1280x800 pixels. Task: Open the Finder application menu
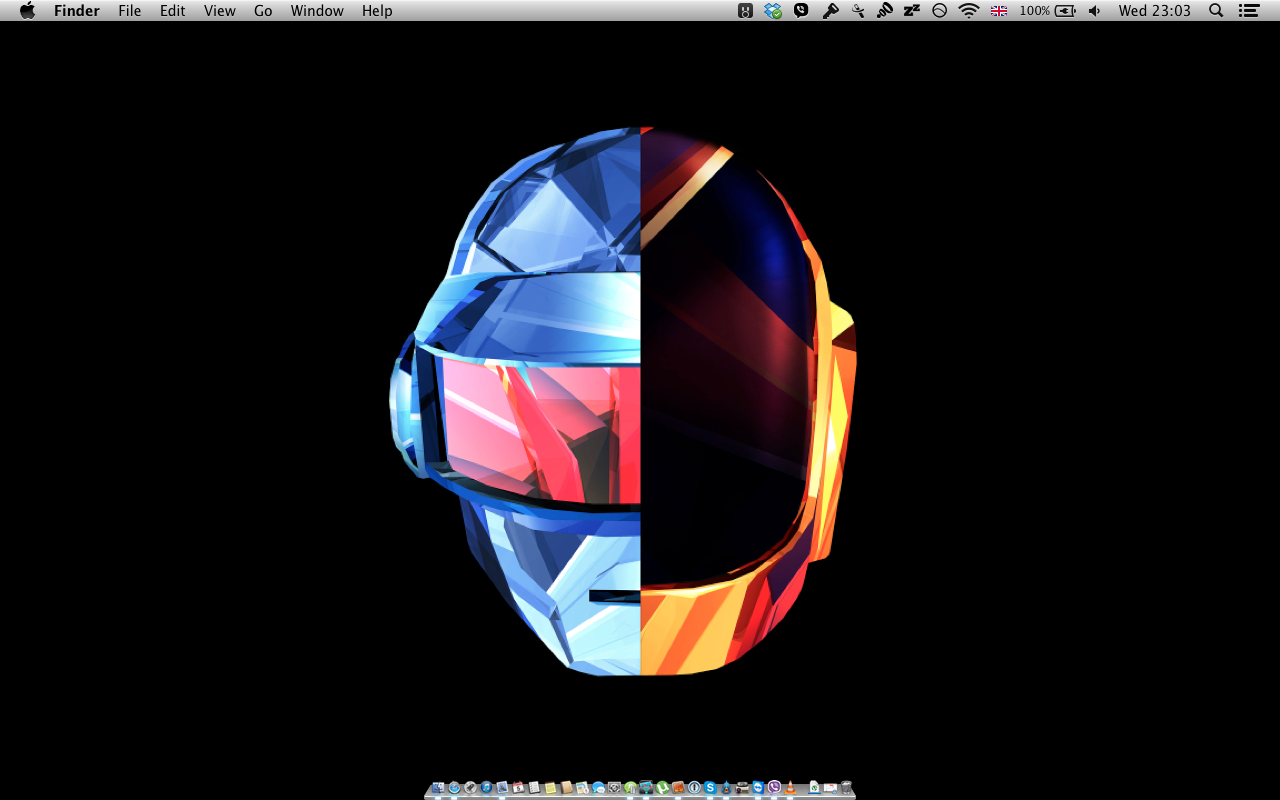tap(77, 11)
